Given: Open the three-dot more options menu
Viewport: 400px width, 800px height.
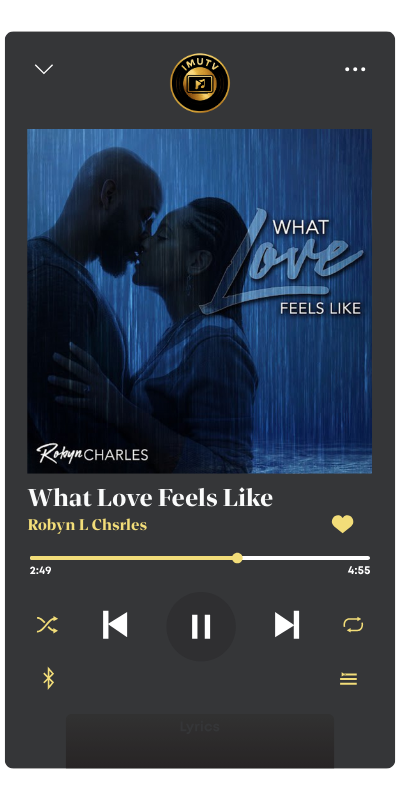Looking at the screenshot, I should (x=355, y=69).
